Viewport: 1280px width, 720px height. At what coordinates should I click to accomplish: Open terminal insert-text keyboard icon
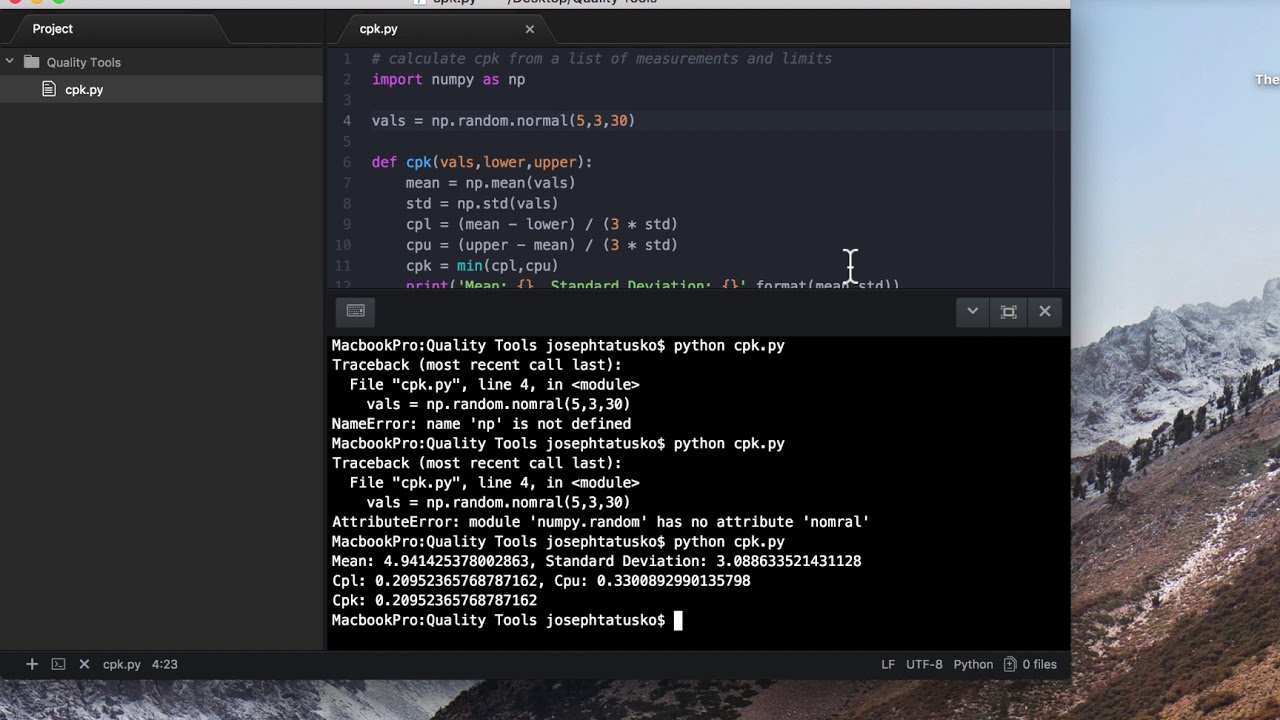(355, 311)
